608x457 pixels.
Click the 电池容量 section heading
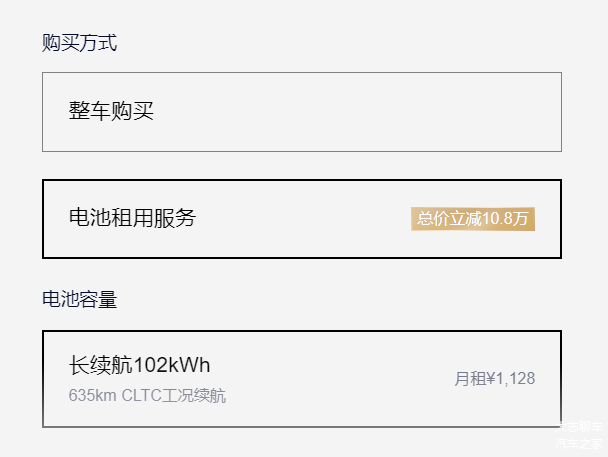79,299
